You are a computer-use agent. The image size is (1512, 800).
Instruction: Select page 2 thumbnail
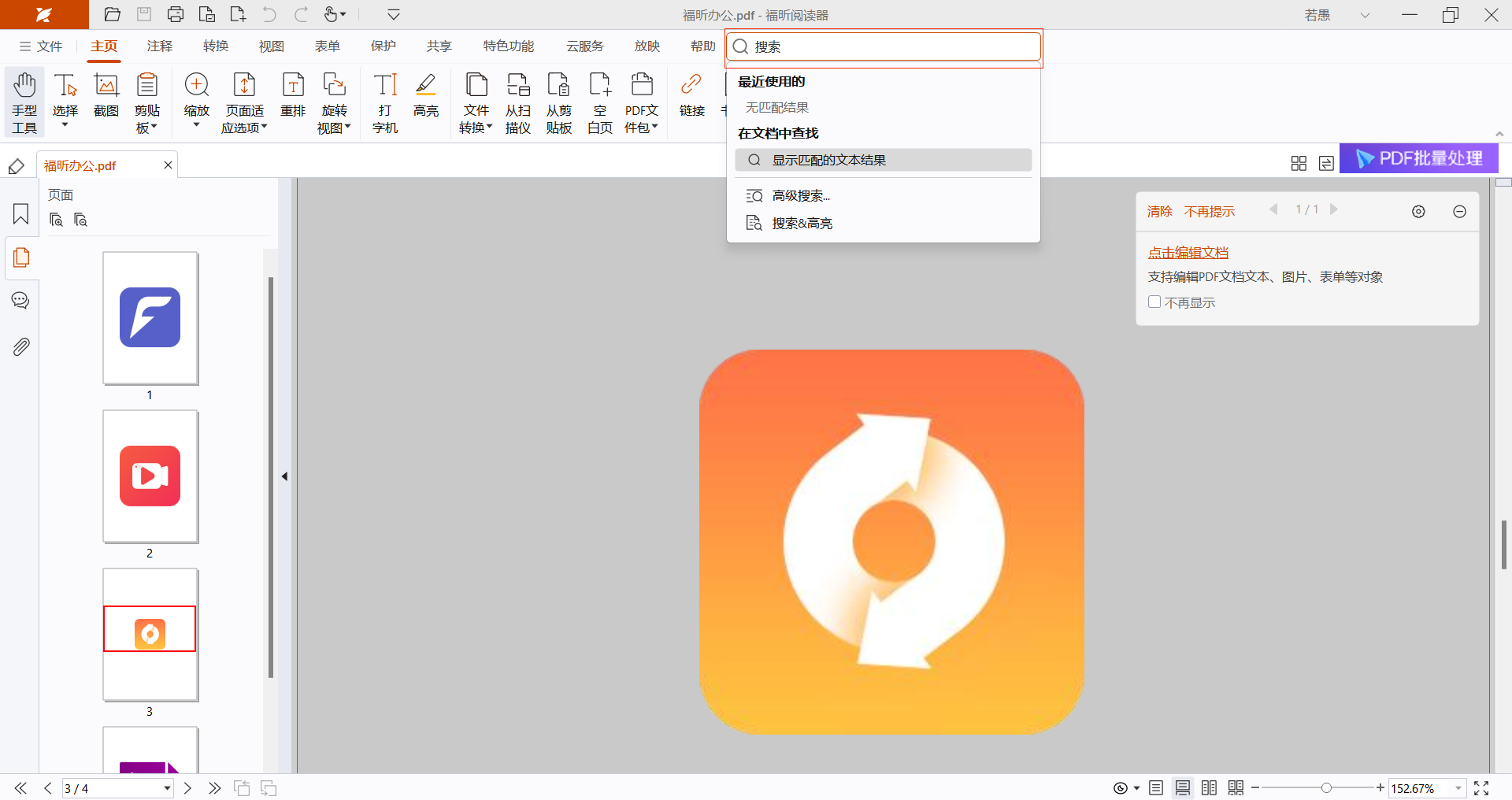click(150, 476)
